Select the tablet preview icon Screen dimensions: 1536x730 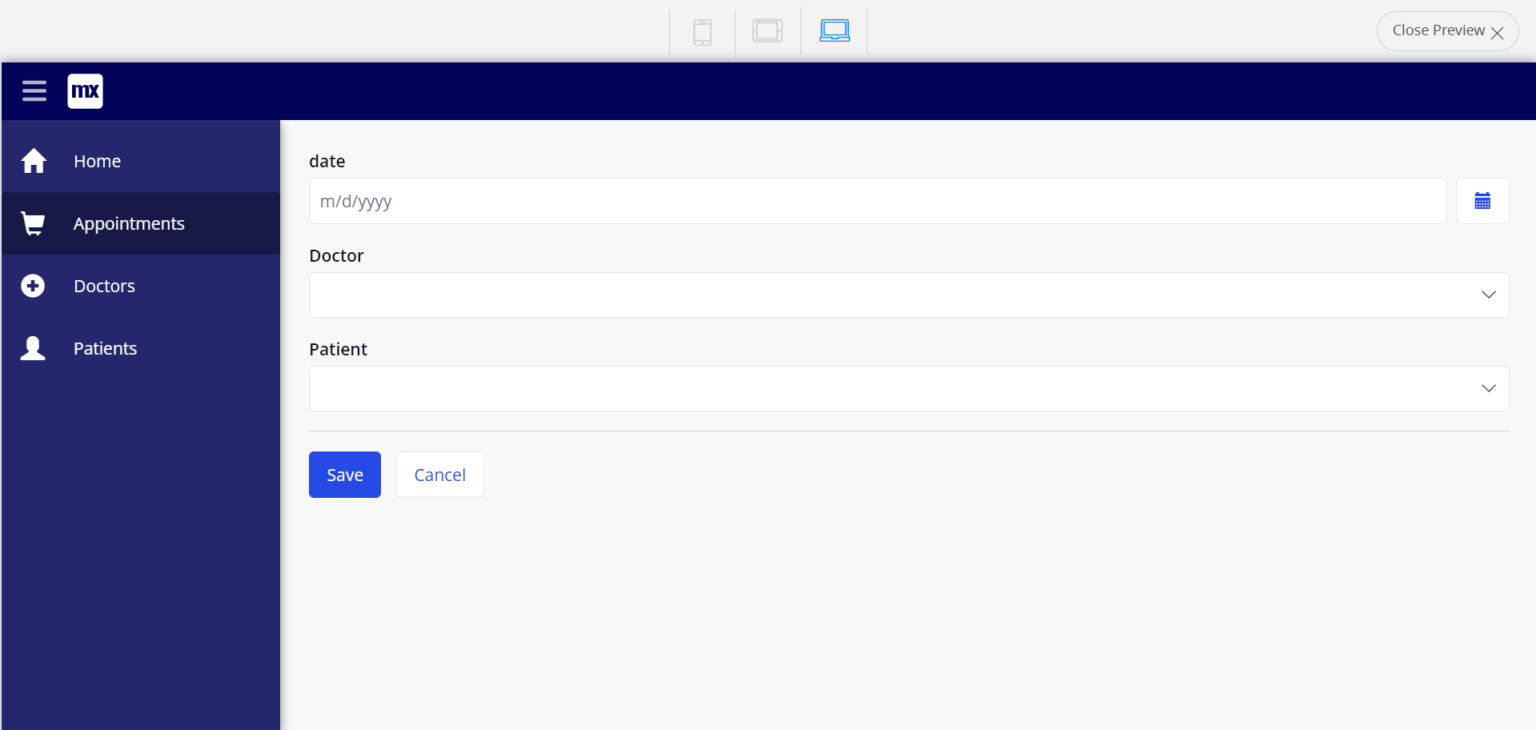click(x=767, y=31)
